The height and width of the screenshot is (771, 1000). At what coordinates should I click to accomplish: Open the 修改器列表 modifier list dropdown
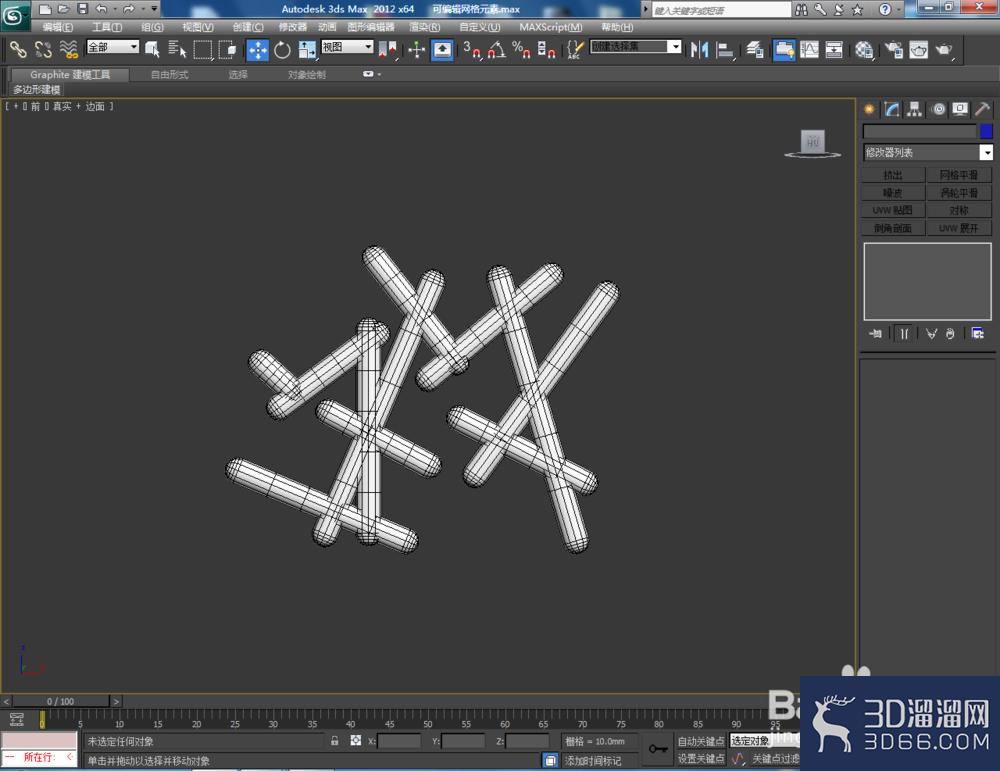click(986, 152)
